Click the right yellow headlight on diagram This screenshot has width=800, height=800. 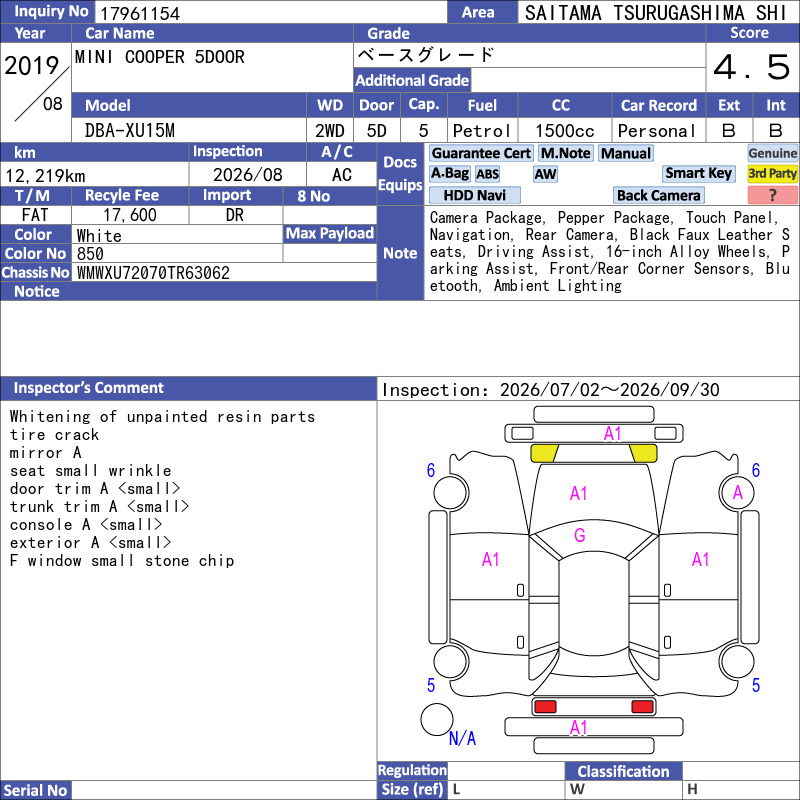click(x=643, y=453)
